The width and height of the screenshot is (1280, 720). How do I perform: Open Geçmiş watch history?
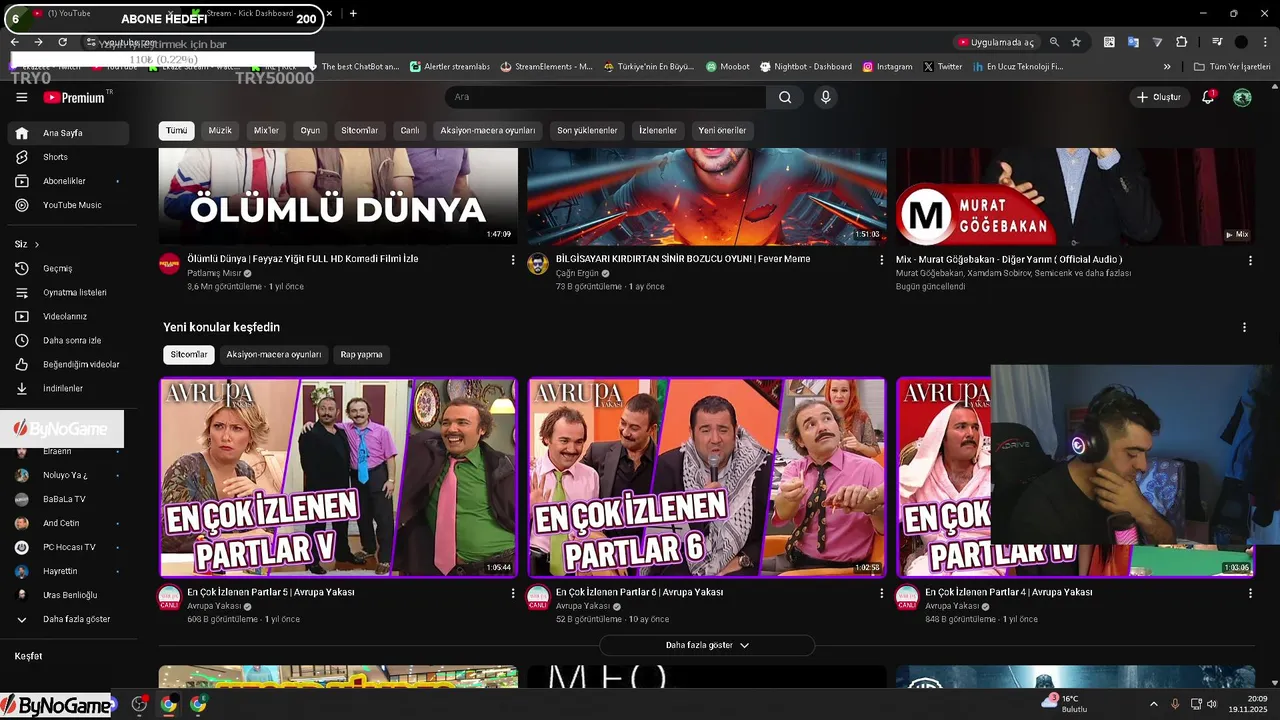point(68,268)
